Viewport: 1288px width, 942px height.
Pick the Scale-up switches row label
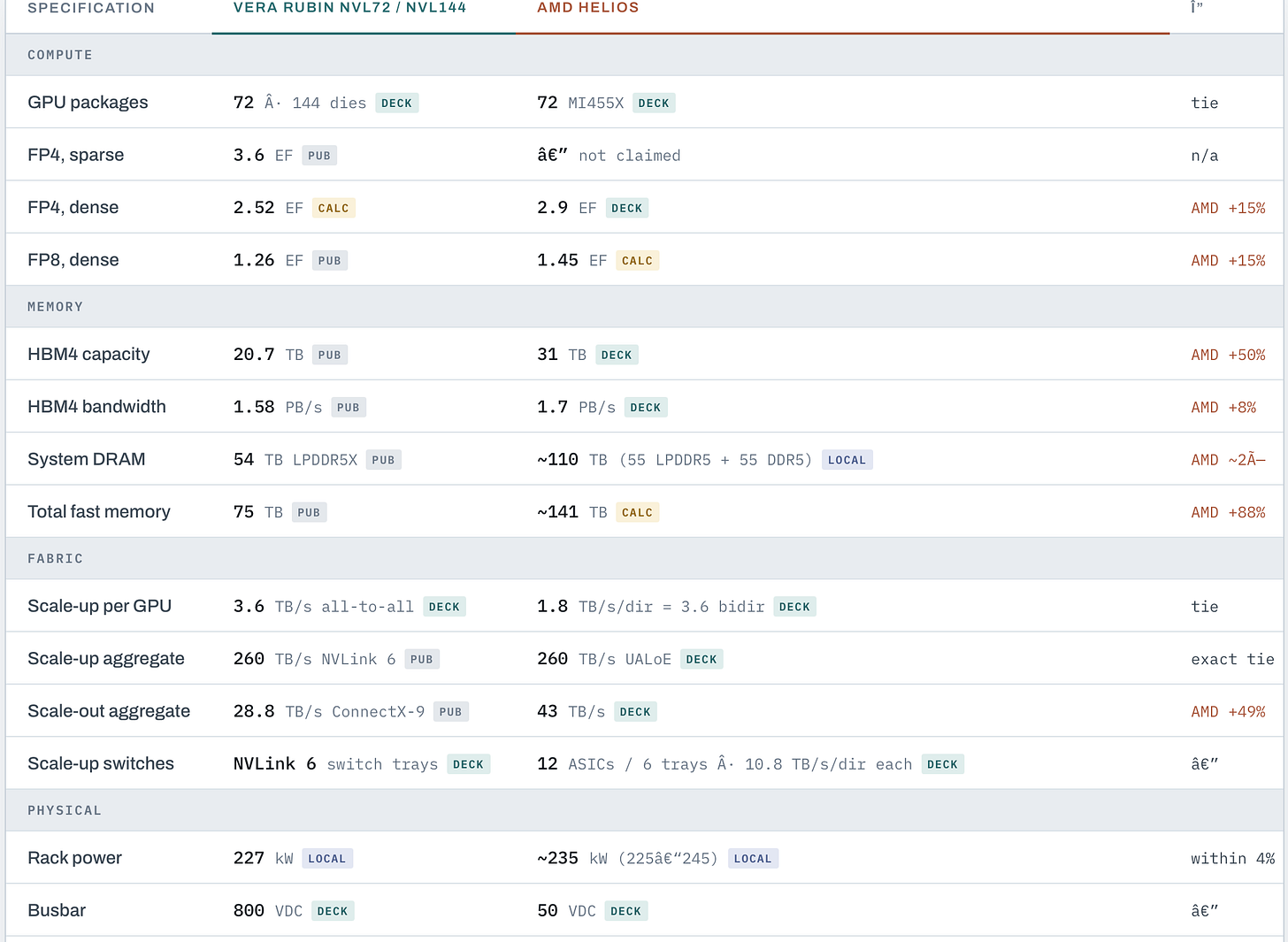pyautogui.click(x=101, y=763)
